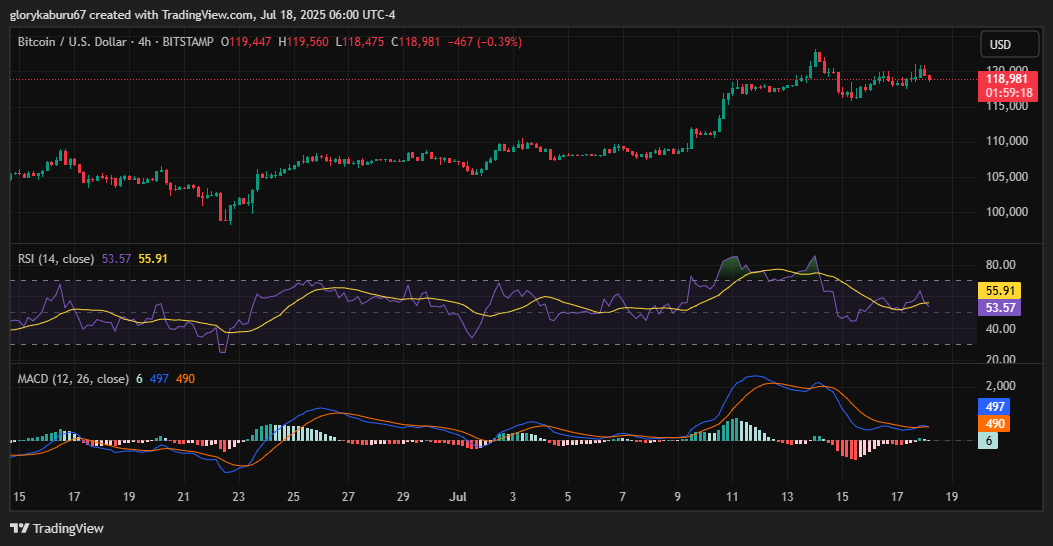Click the yellow 55.91 RSI axis label
This screenshot has height=546, width=1053.
(1001, 290)
